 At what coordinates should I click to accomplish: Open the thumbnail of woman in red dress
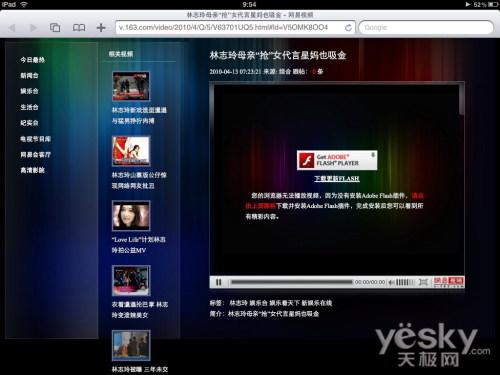click(131, 151)
